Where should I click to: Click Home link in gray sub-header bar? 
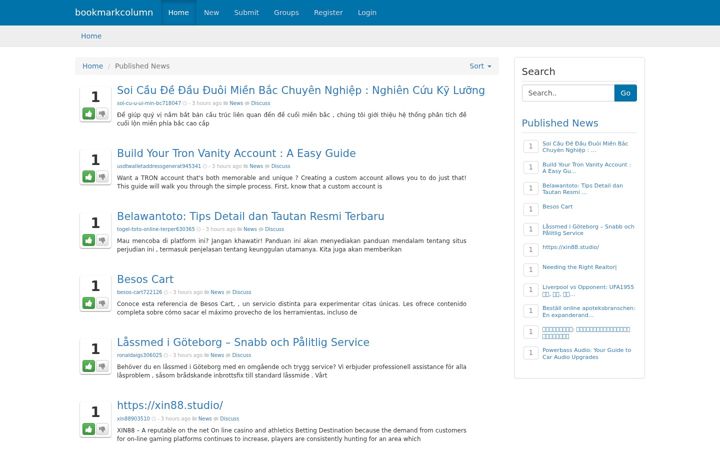click(91, 36)
